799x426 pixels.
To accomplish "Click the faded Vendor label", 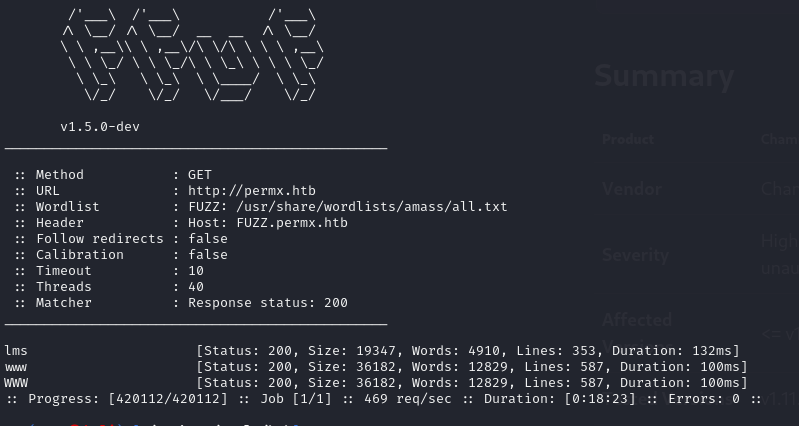I will tap(631, 189).
